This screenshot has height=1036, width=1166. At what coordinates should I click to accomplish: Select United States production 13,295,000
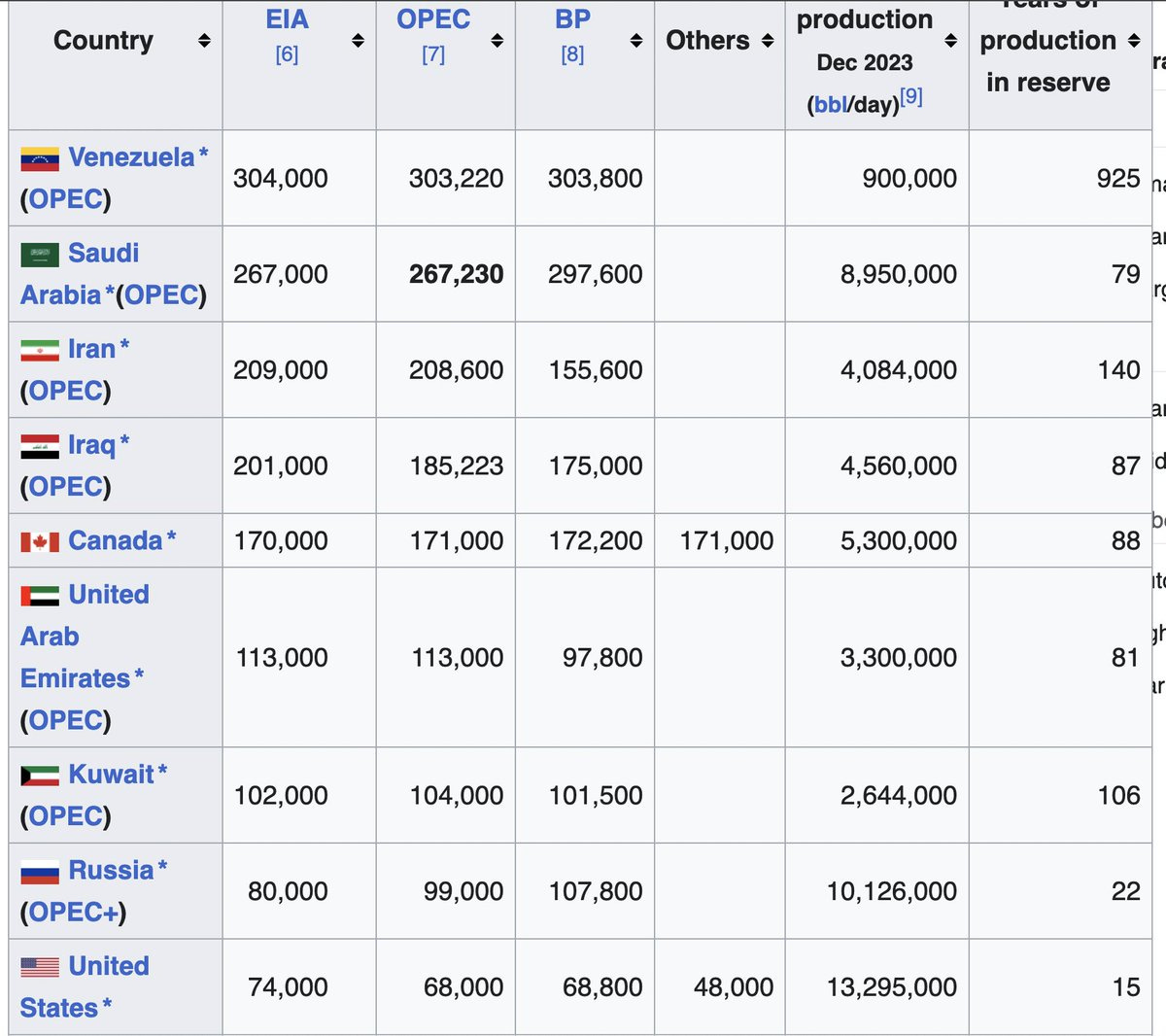click(892, 987)
